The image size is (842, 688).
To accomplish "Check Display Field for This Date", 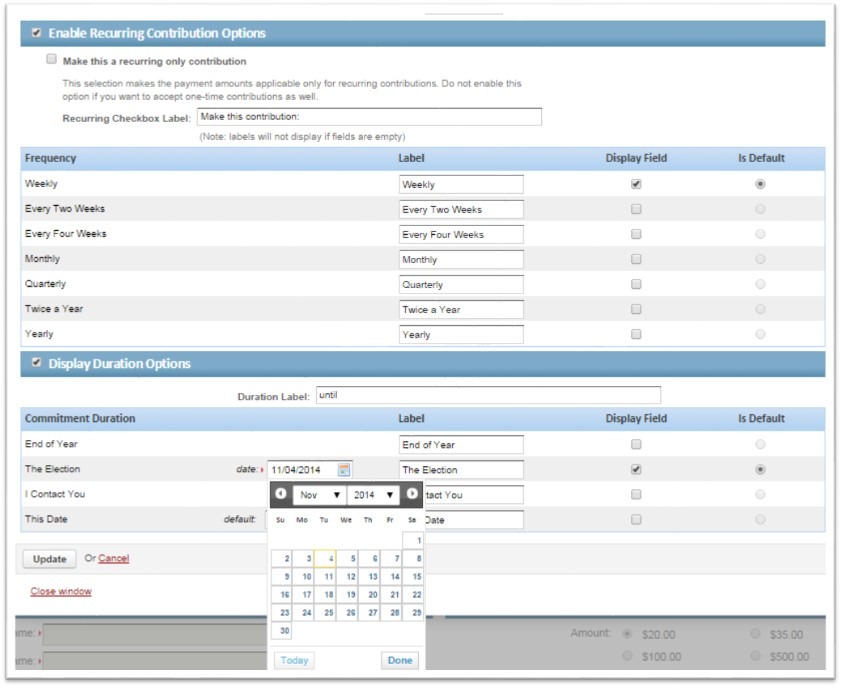I will (636, 519).
